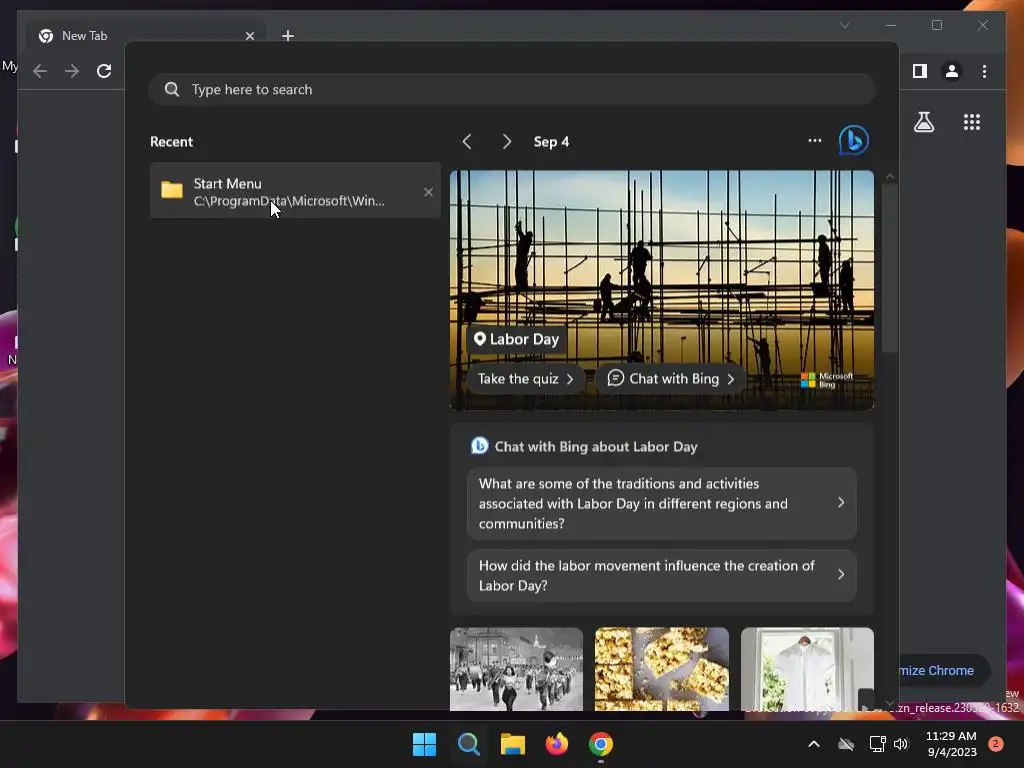The height and width of the screenshot is (768, 1024).
Task: Open Chrome Labs flask icon
Action: pos(924,122)
